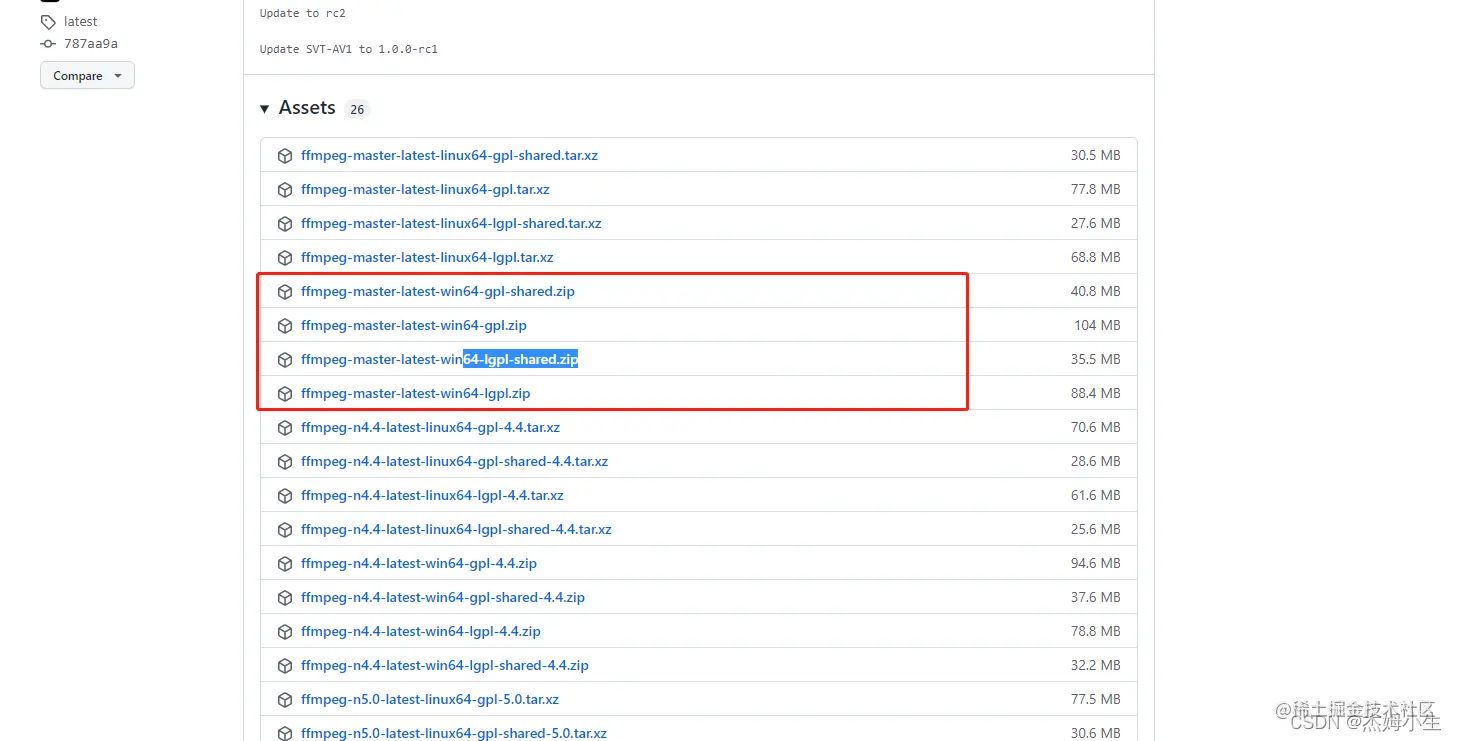This screenshot has width=1457, height=741.
Task: Click package icon for master win64-gpl.zip
Action: [285, 326]
